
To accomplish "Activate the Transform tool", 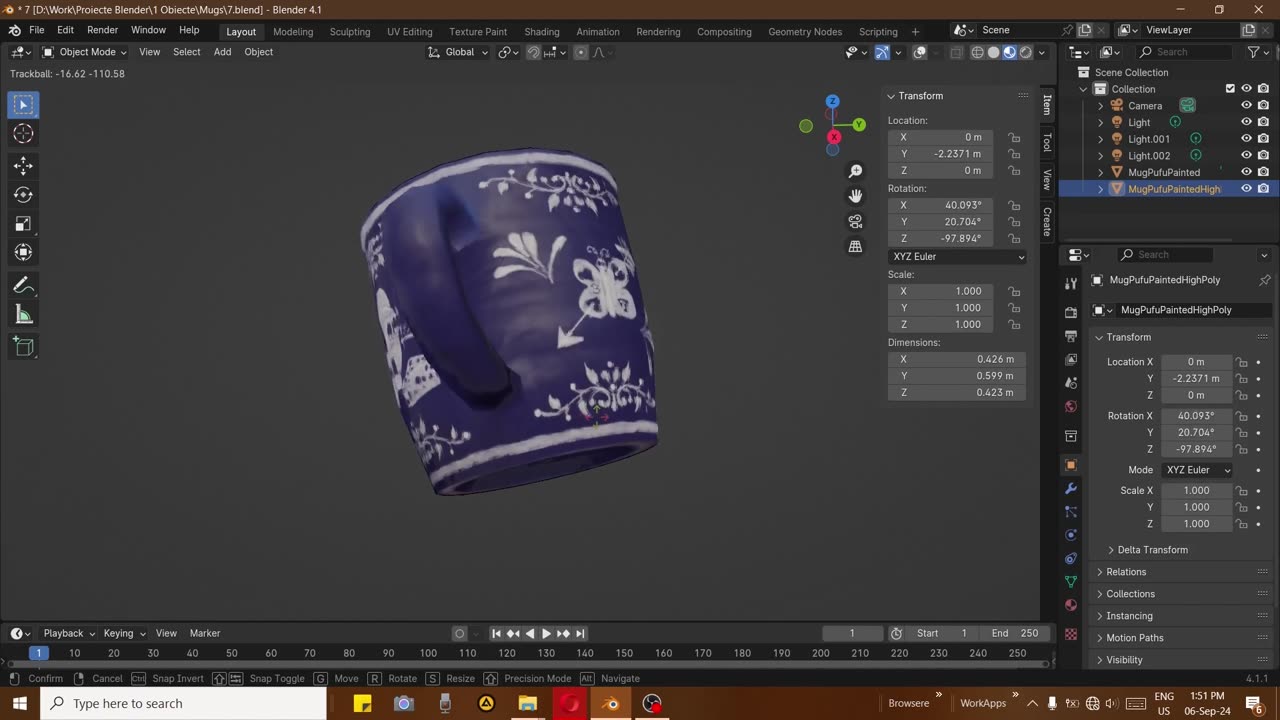I will [24, 253].
